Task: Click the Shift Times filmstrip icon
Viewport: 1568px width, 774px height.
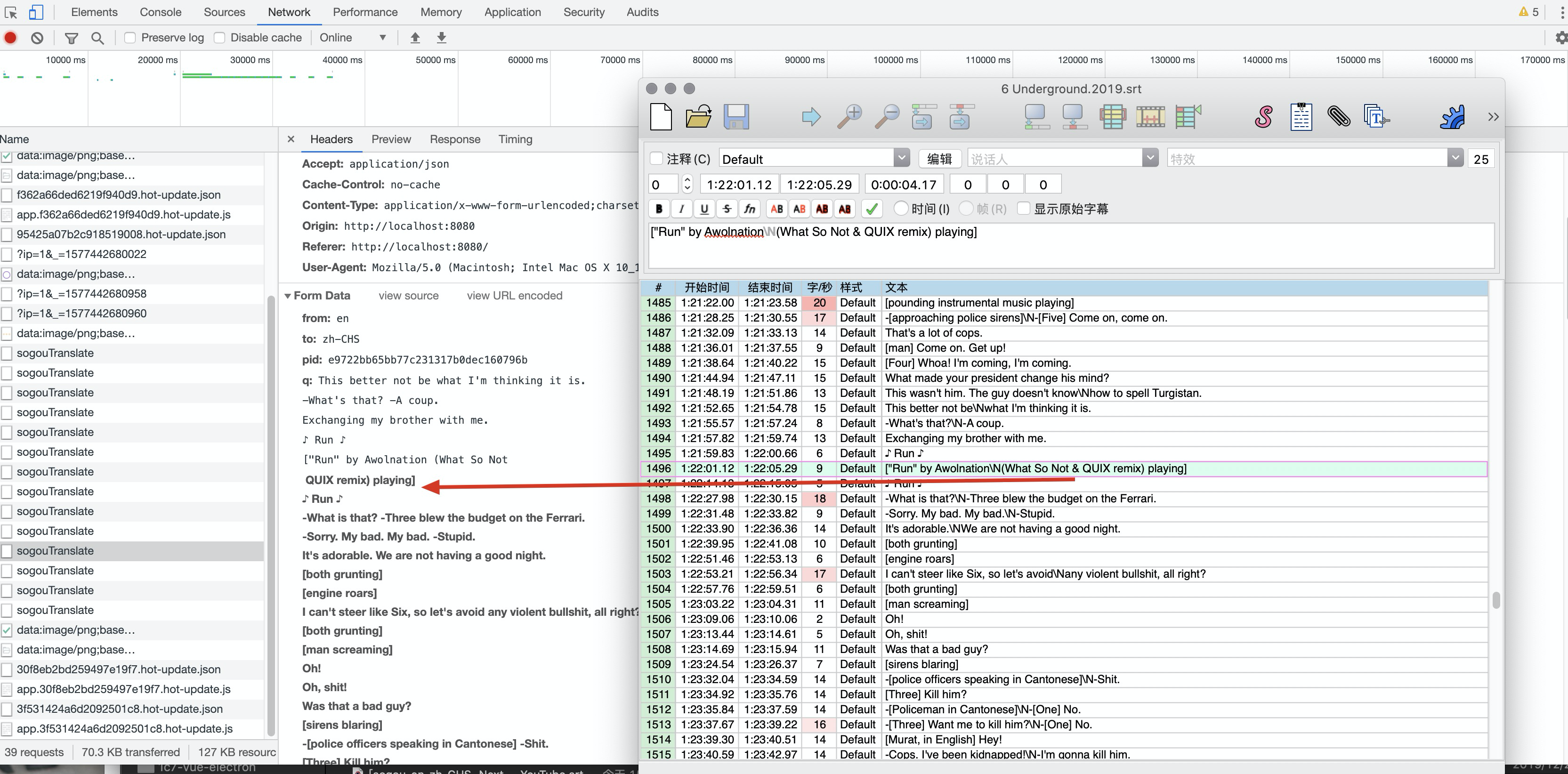Action: (x=1150, y=116)
